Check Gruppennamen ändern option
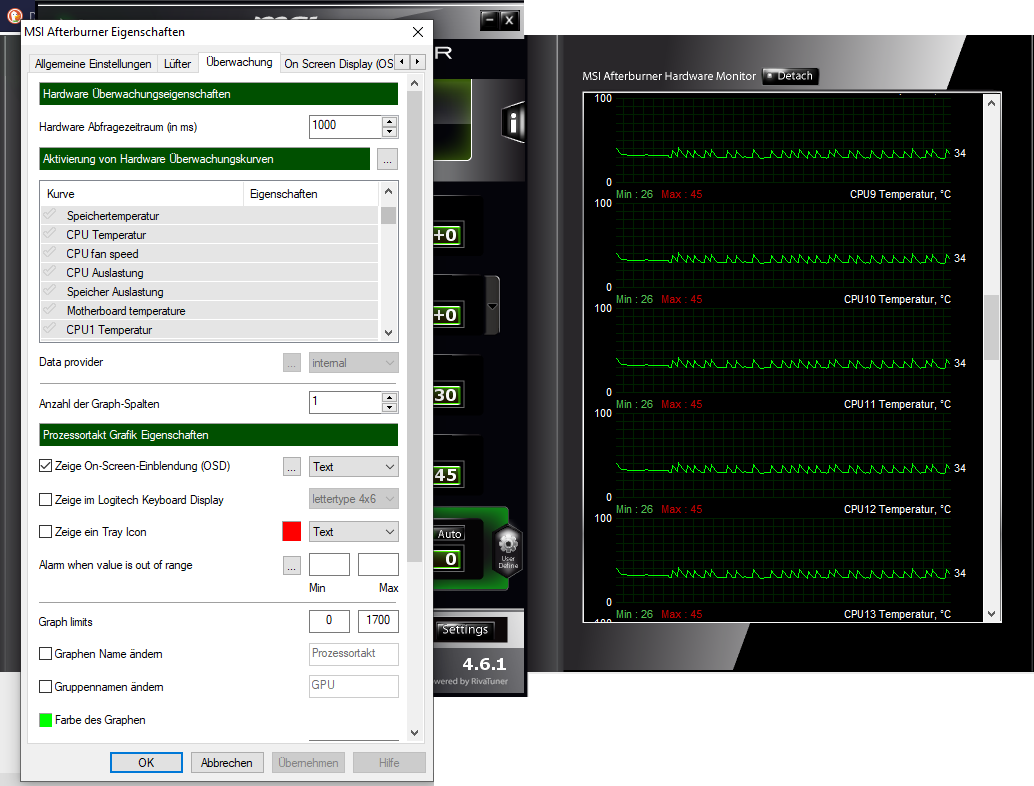The width and height of the screenshot is (1034, 786). (46, 686)
